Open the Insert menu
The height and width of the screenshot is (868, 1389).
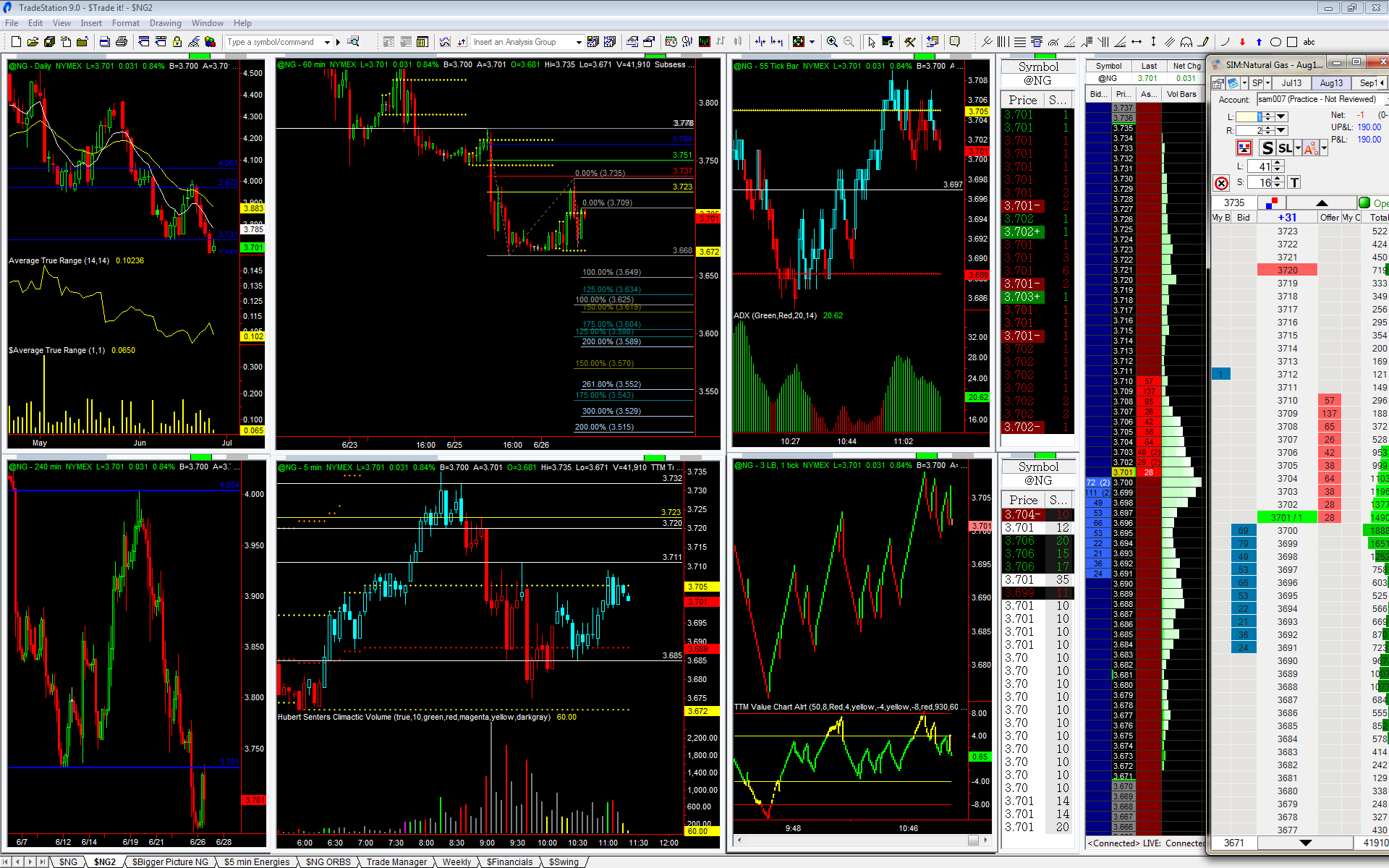(x=91, y=23)
